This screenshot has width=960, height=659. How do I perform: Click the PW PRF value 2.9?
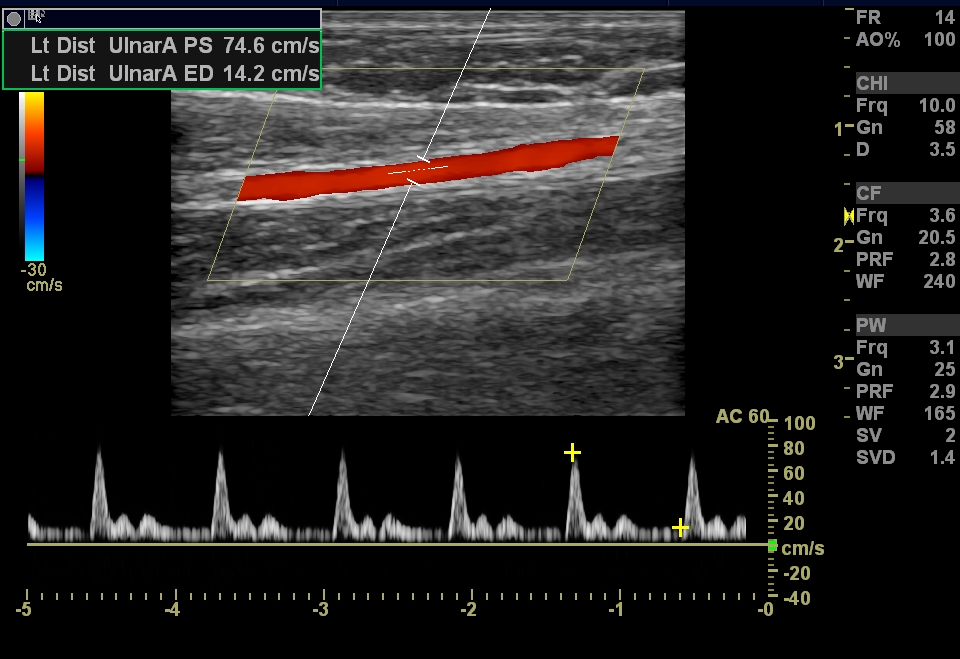click(942, 392)
